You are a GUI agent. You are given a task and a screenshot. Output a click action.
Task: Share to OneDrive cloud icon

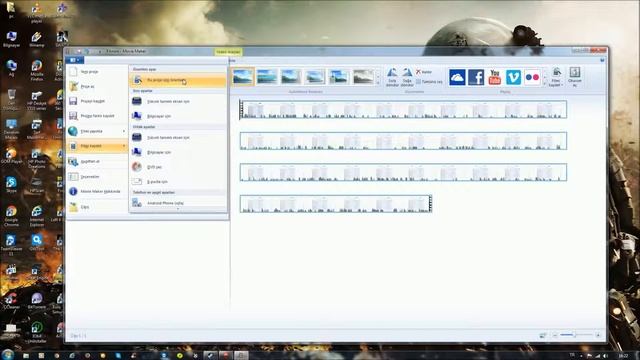tap(457, 77)
